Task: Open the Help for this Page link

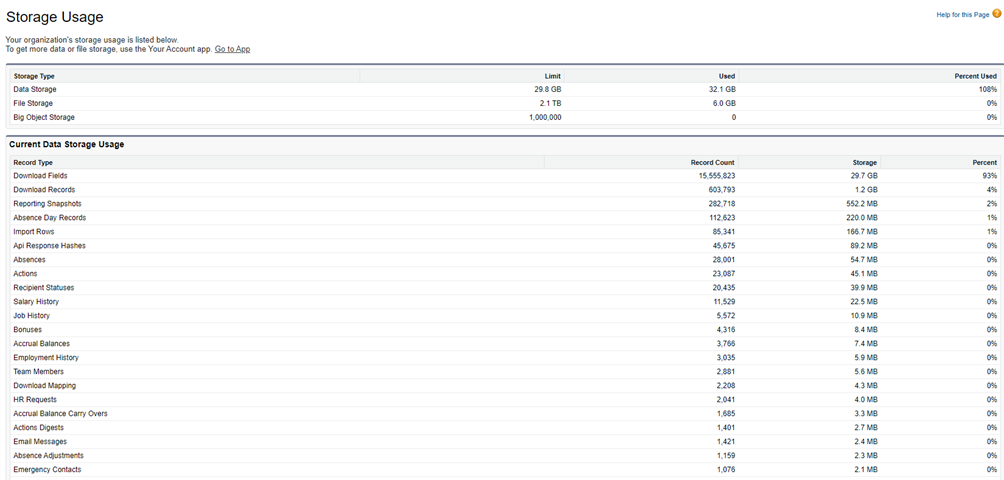Action: pyautogui.click(x=963, y=15)
